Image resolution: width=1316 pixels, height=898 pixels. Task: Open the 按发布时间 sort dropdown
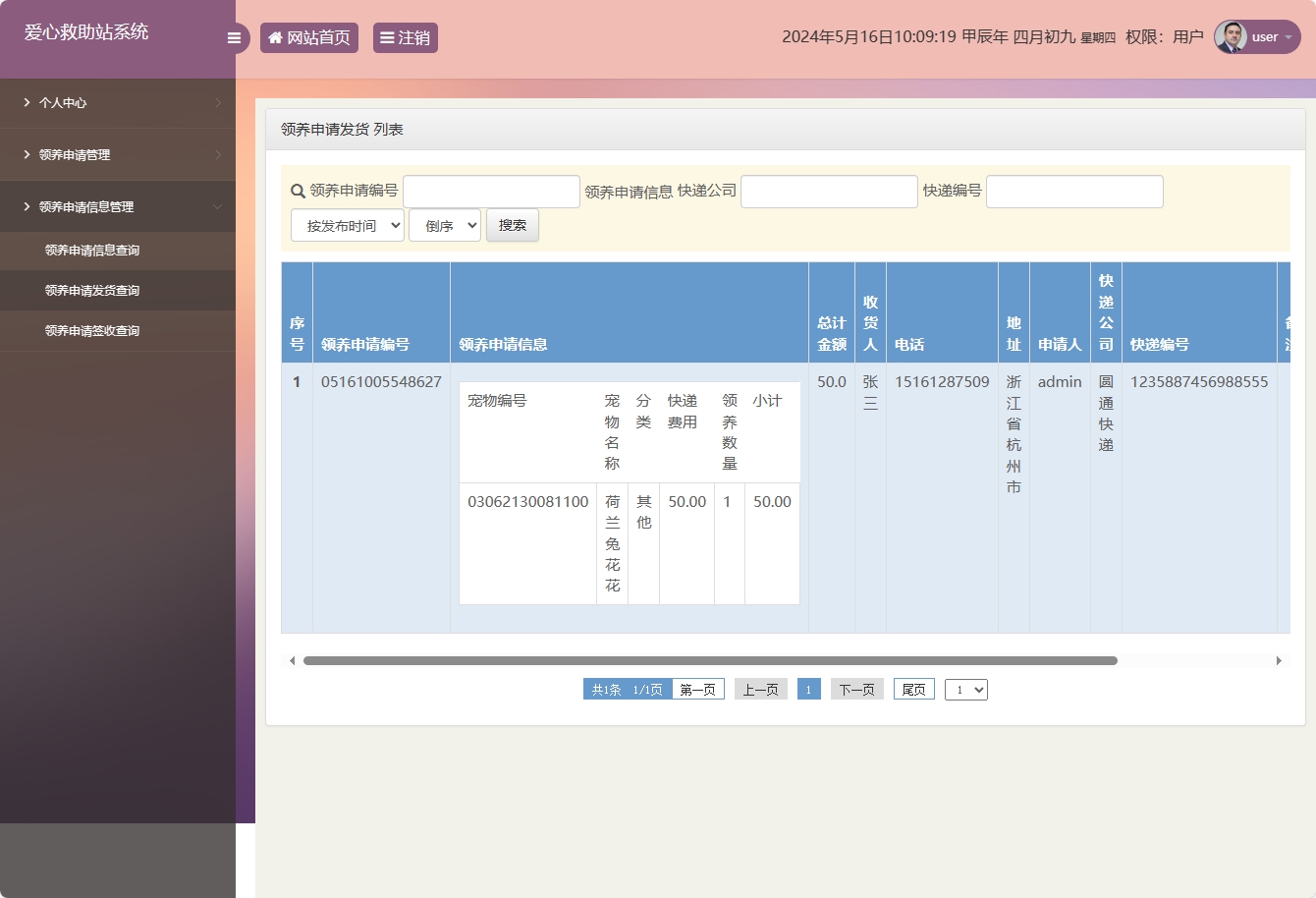pyautogui.click(x=348, y=226)
